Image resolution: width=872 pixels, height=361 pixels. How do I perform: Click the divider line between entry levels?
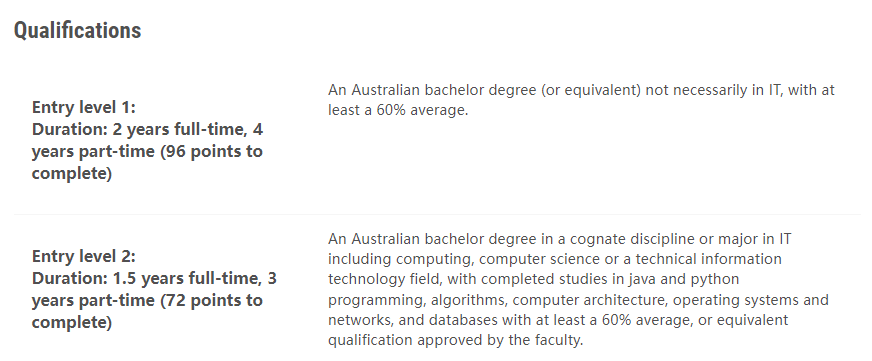[437, 214]
